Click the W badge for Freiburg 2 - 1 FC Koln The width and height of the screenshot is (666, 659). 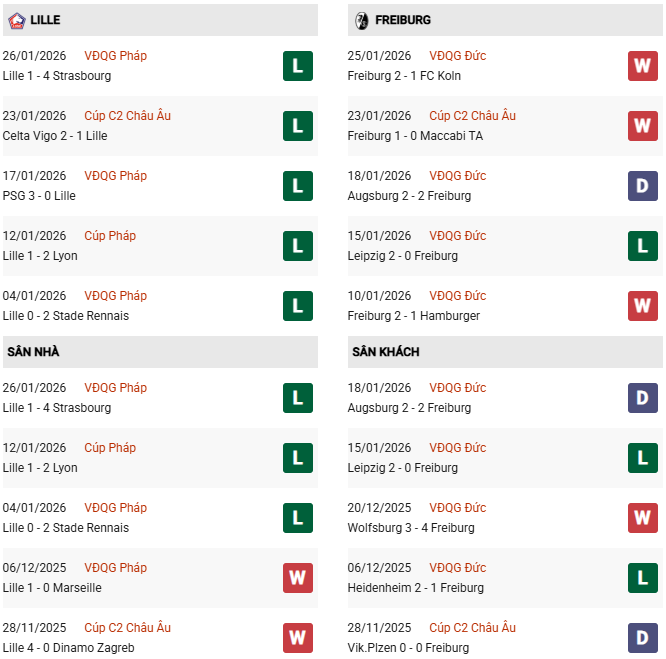[x=642, y=66]
